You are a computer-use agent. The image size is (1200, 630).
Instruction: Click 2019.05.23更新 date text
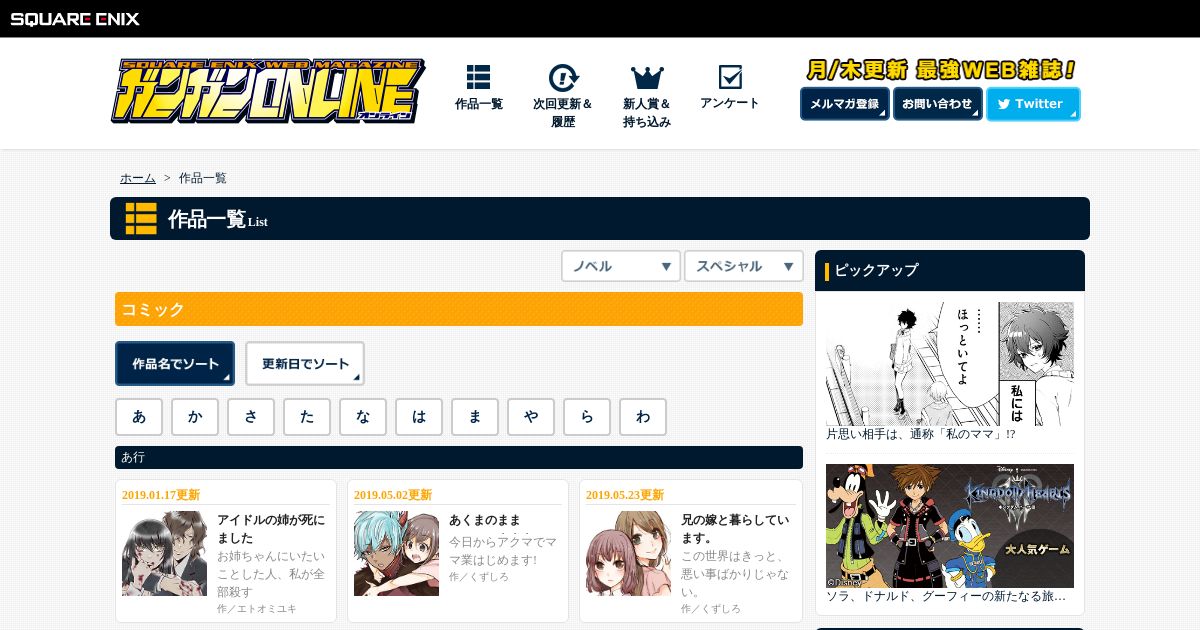point(625,495)
